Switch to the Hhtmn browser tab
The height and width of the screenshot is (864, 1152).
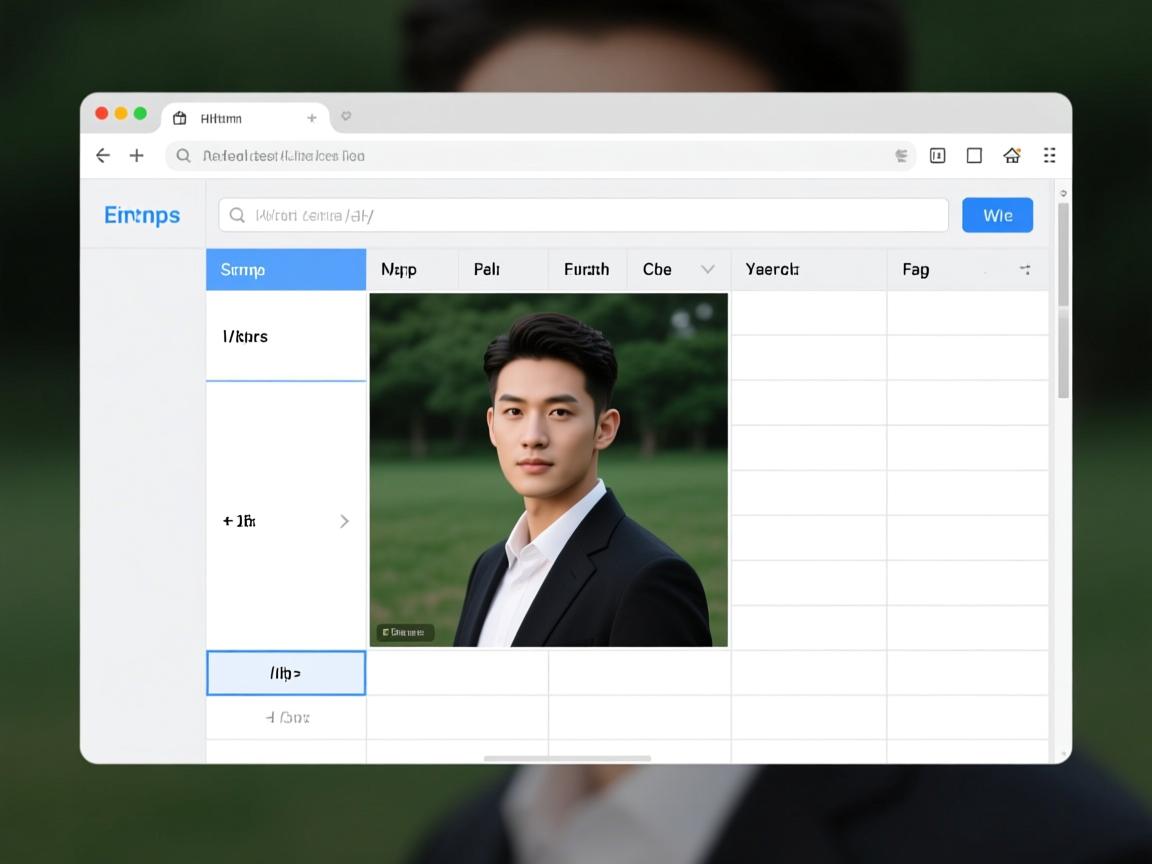click(222, 118)
